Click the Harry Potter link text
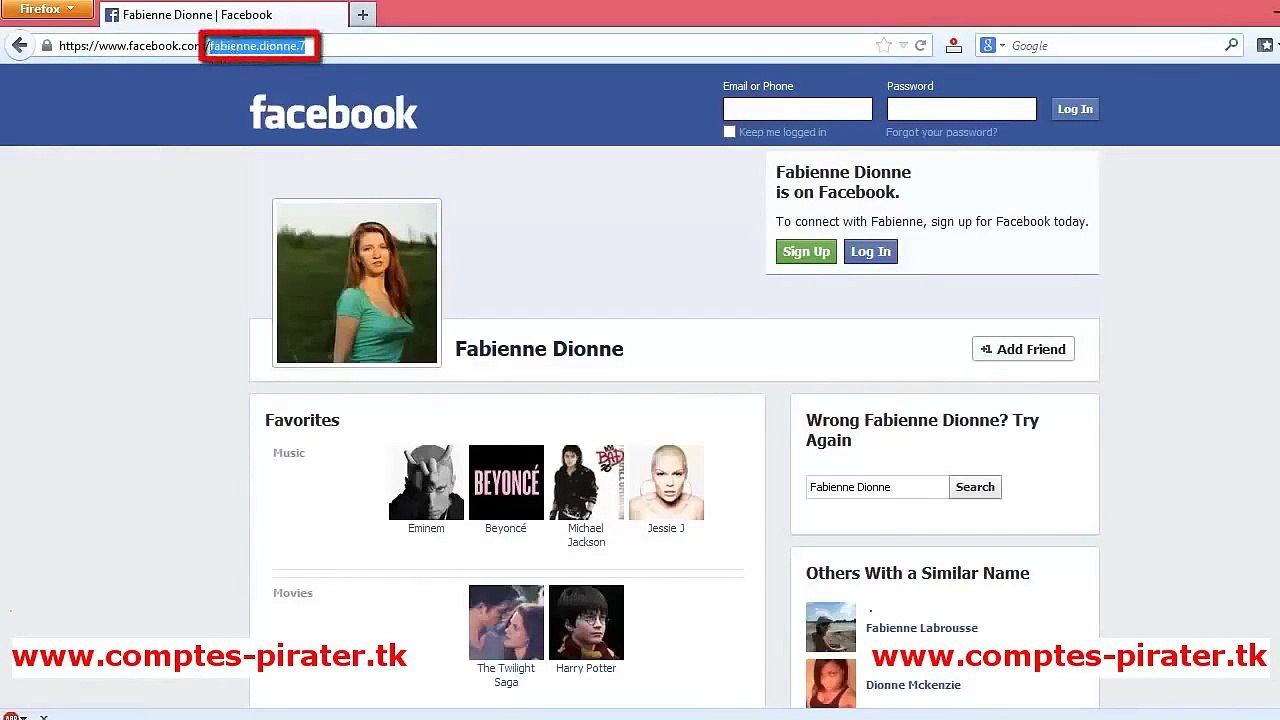 586,668
